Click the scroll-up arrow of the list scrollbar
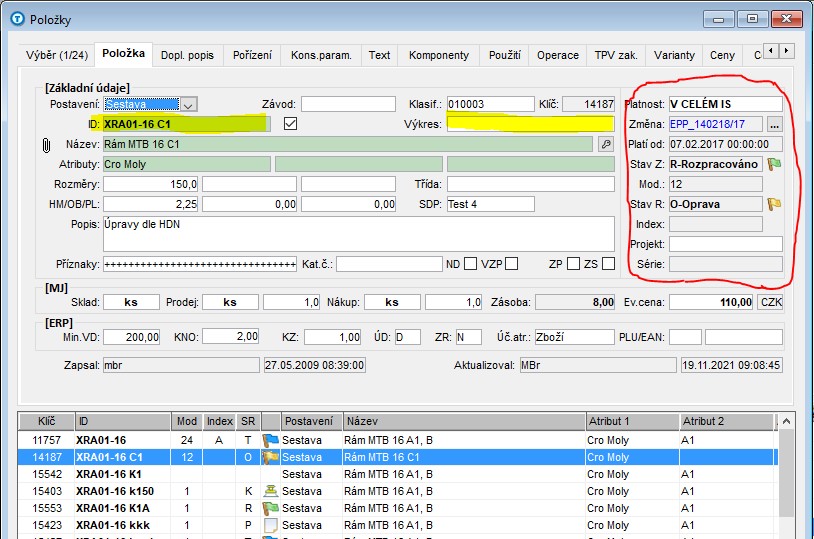Viewport: 814px width, 539px height. click(786, 422)
